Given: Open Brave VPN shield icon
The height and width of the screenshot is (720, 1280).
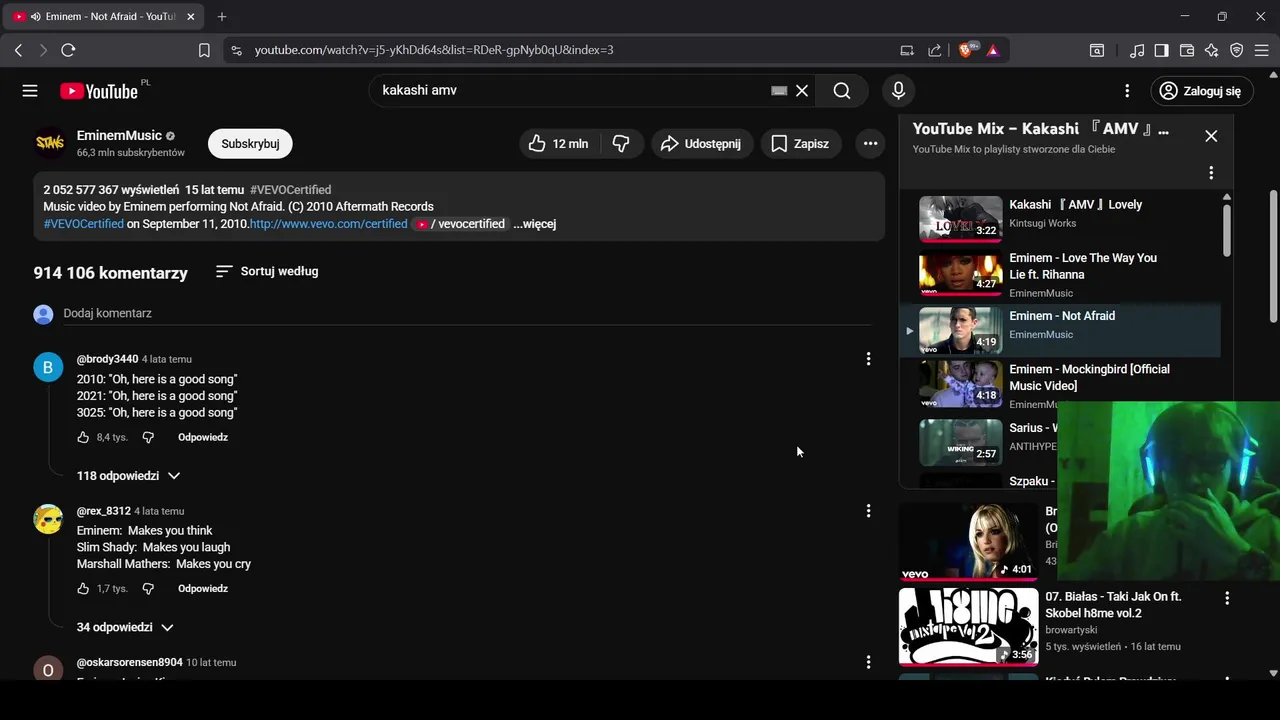Looking at the screenshot, I should click(1237, 50).
